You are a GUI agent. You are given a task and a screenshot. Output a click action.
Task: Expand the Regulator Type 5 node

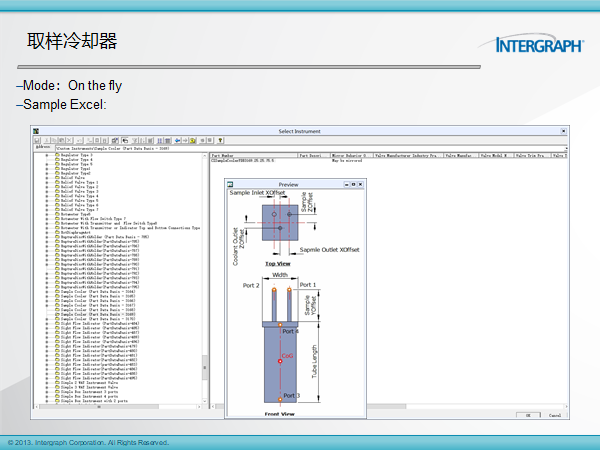pos(47,164)
